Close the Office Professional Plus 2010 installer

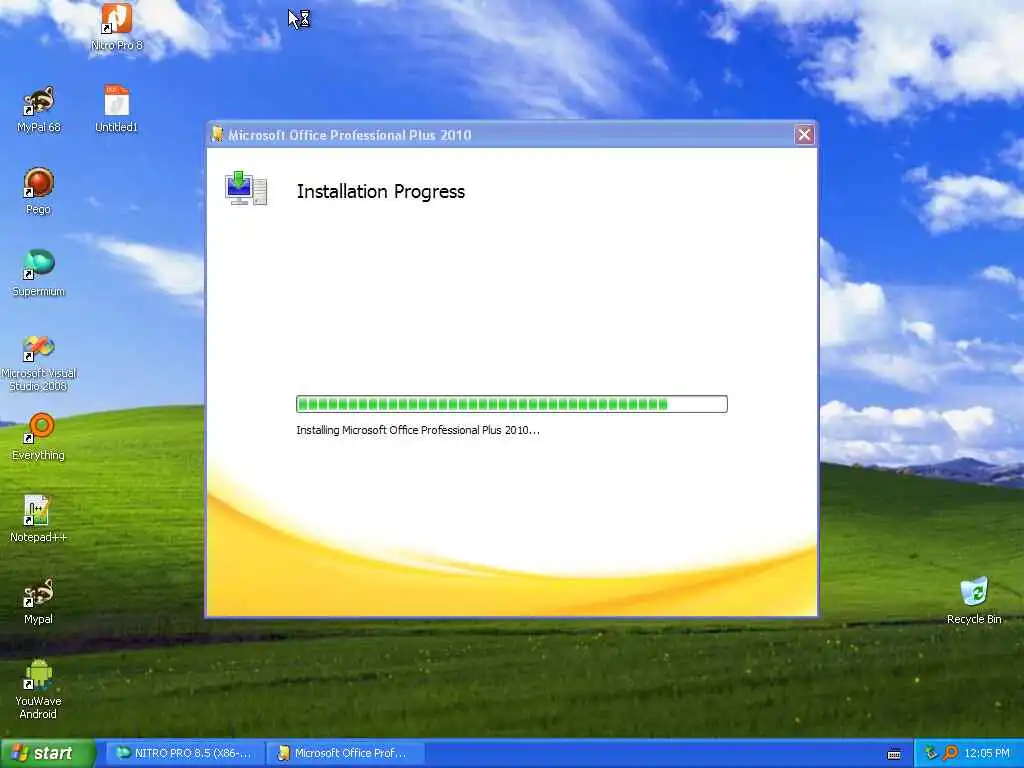point(804,135)
